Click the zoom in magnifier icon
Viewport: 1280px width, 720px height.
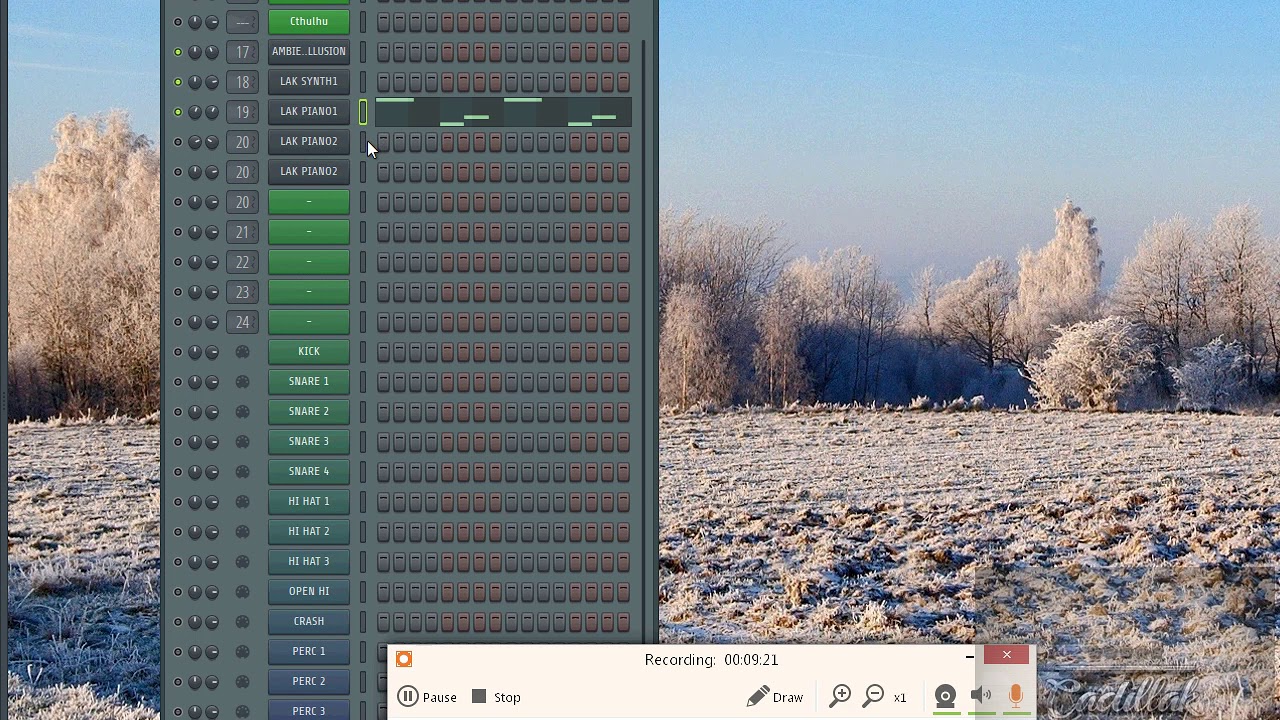click(x=840, y=696)
